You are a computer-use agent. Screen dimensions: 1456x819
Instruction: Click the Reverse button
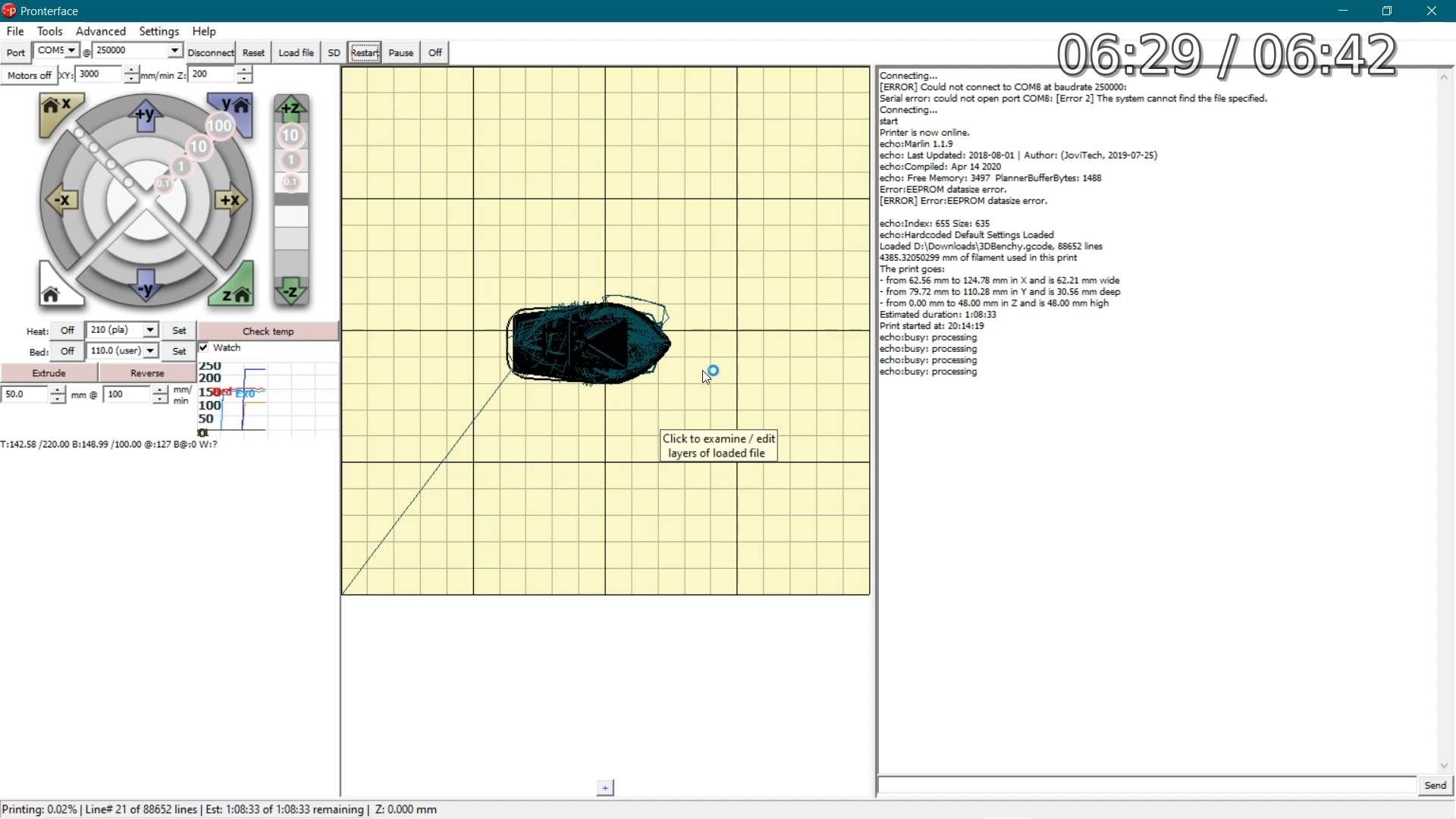pos(148,373)
